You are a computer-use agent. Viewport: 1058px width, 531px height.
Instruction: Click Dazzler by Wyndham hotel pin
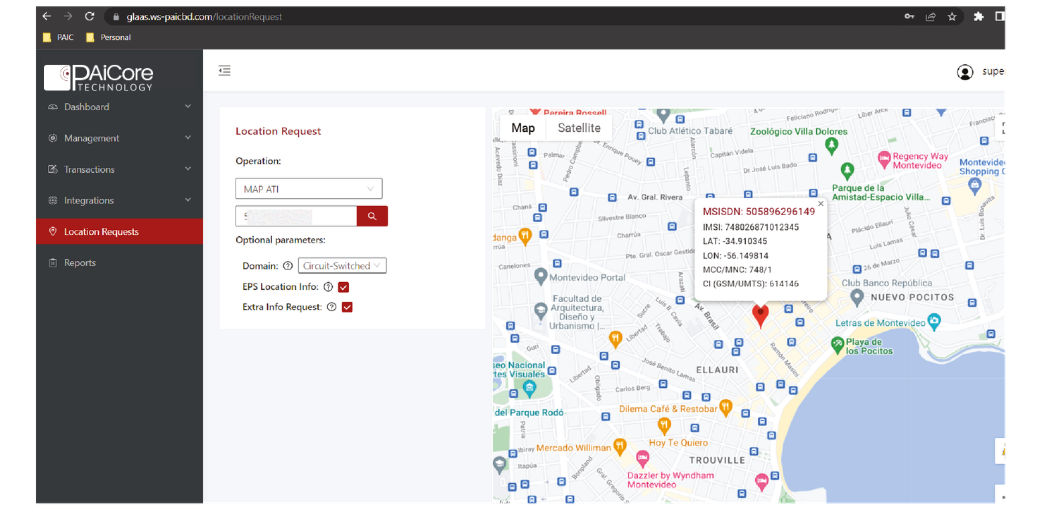click(x=642, y=459)
